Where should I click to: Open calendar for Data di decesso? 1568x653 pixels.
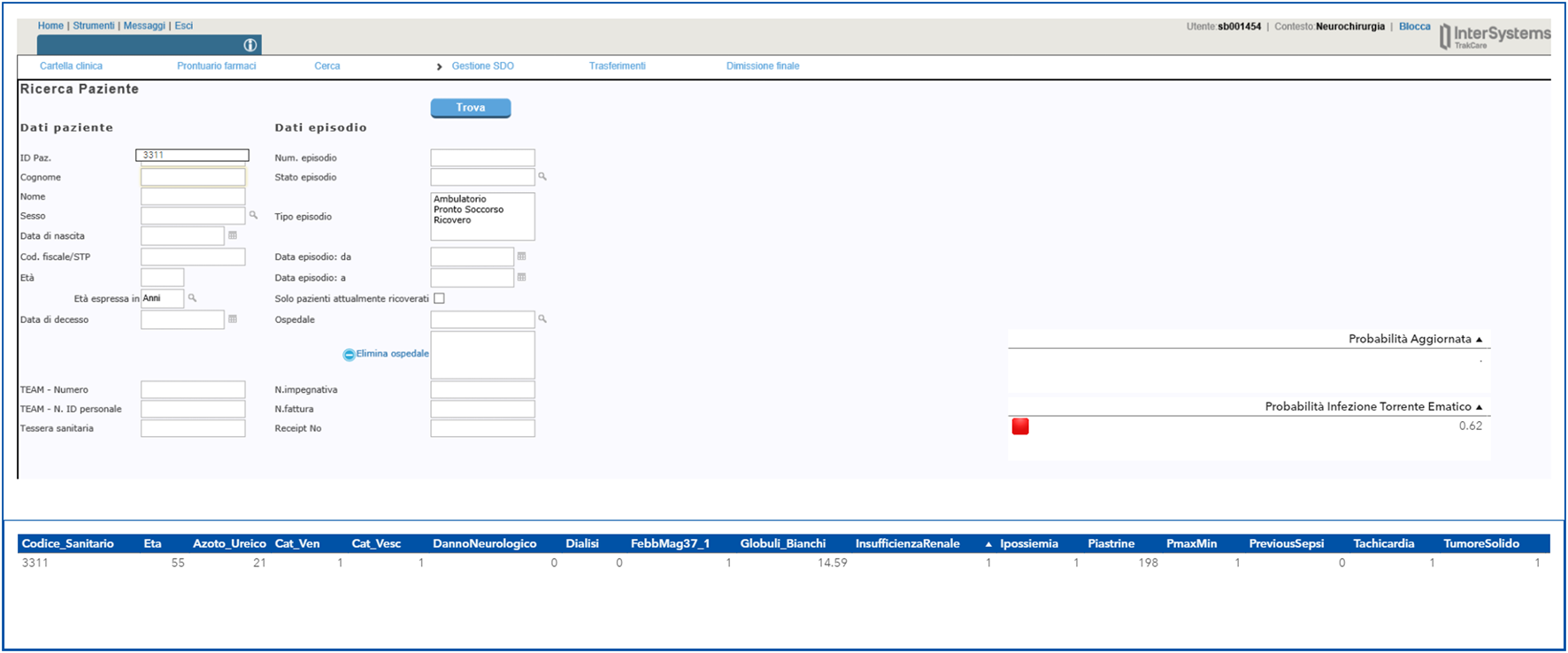233,319
